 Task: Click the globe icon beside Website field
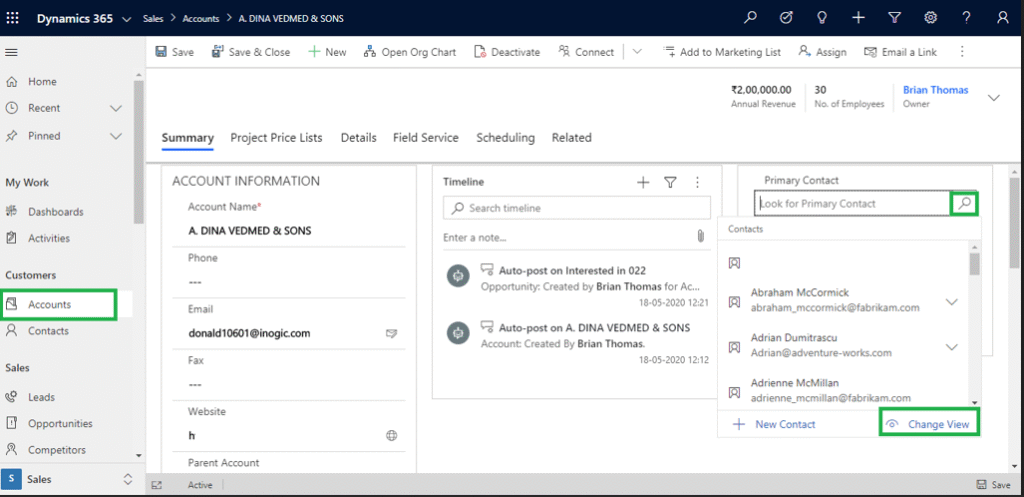(392, 436)
